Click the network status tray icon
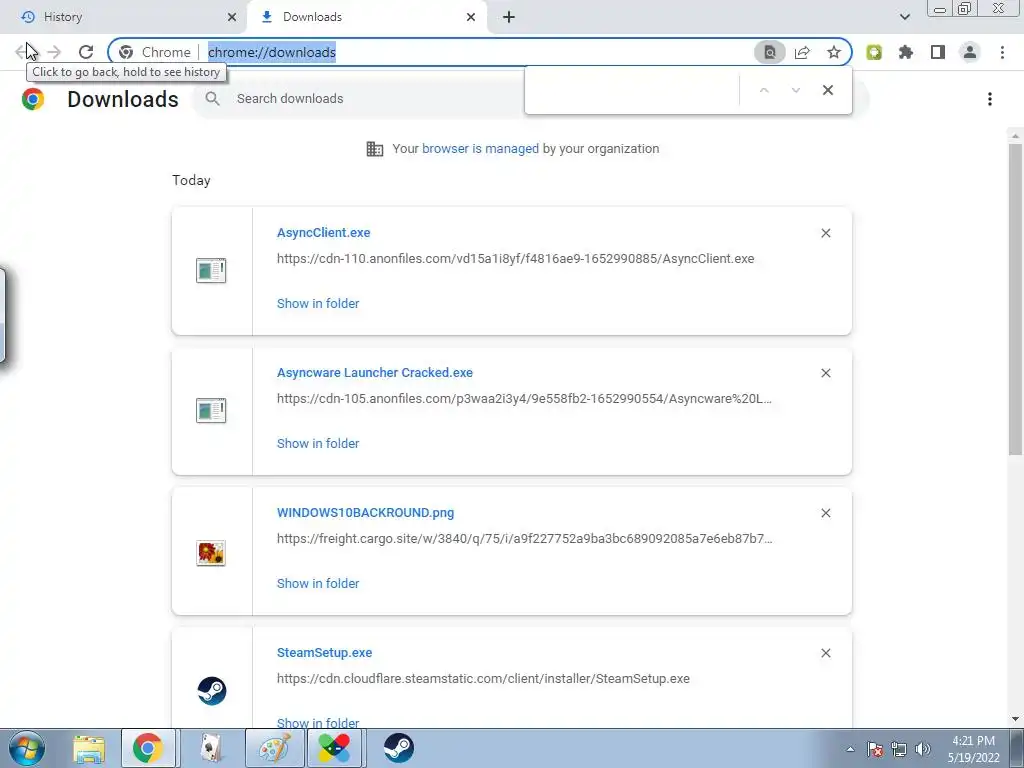The height and width of the screenshot is (768, 1024). pos(899,749)
